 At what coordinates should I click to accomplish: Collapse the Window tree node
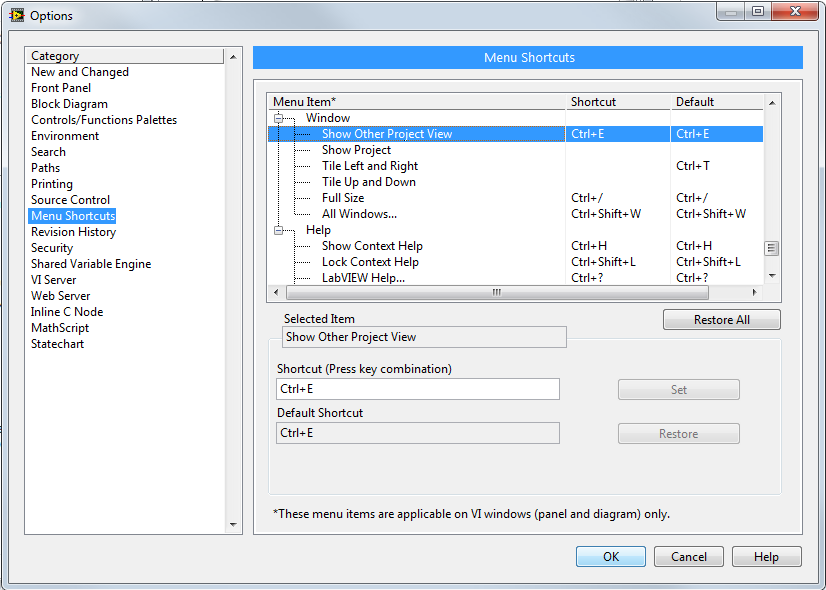(x=279, y=118)
